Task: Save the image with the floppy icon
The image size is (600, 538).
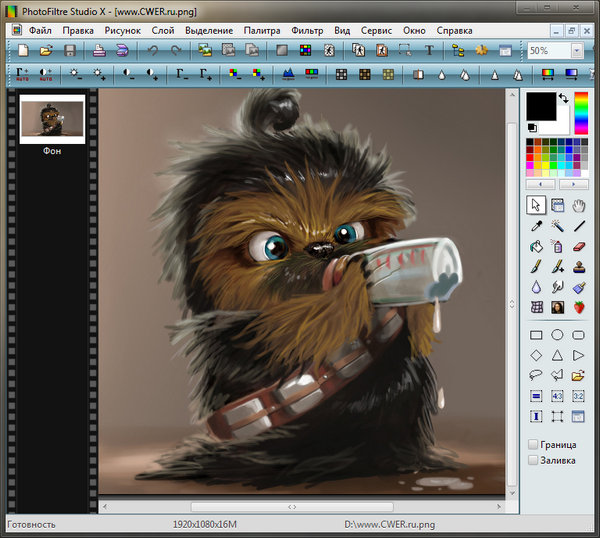Action: pos(70,51)
